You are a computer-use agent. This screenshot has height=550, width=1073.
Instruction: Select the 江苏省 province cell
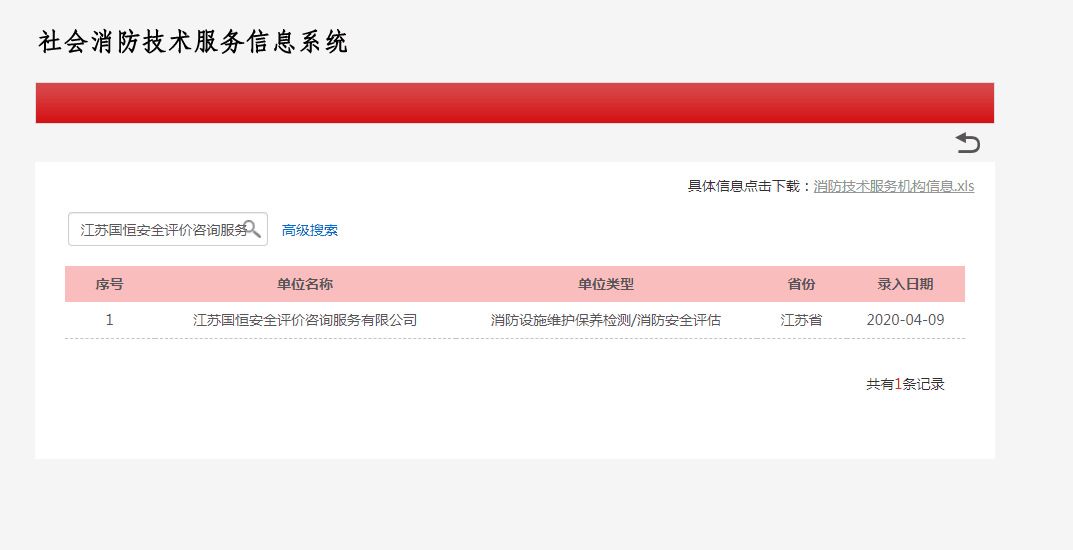point(801,320)
